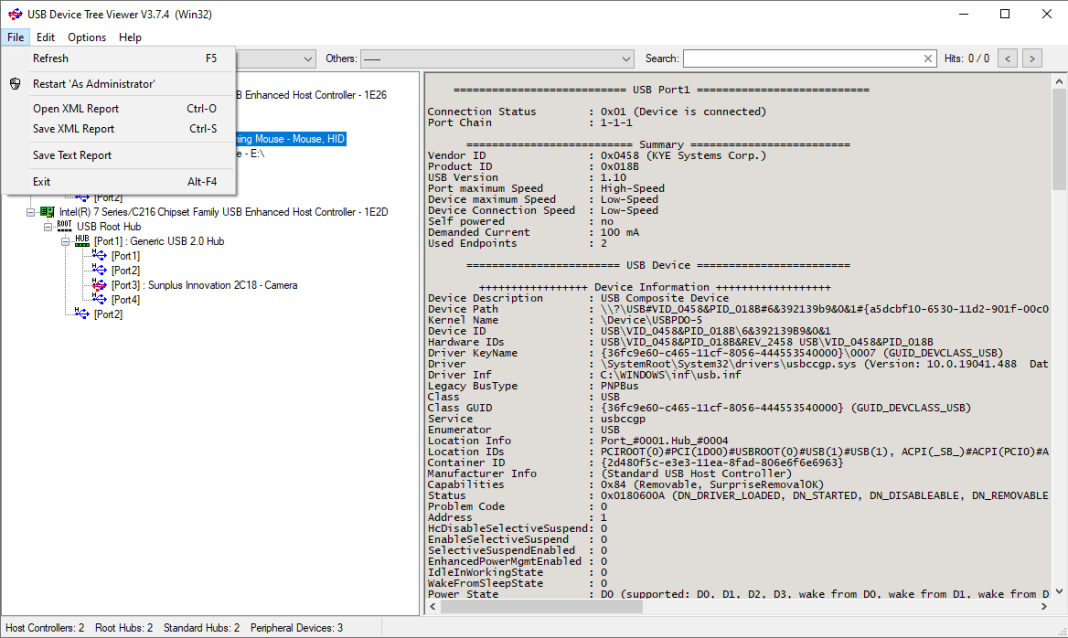Click the Restart 'As Administrator' shield icon
Image resolution: width=1068 pixels, height=638 pixels.
[x=14, y=83]
